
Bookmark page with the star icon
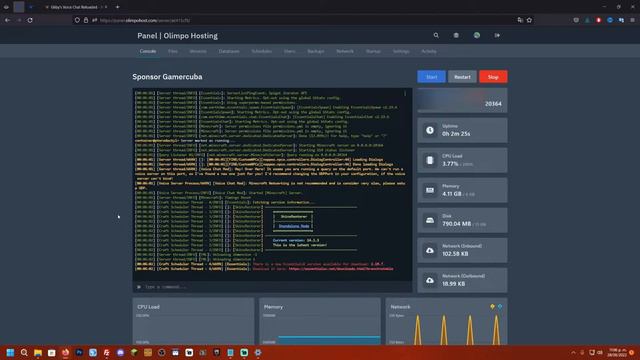pos(529,20)
